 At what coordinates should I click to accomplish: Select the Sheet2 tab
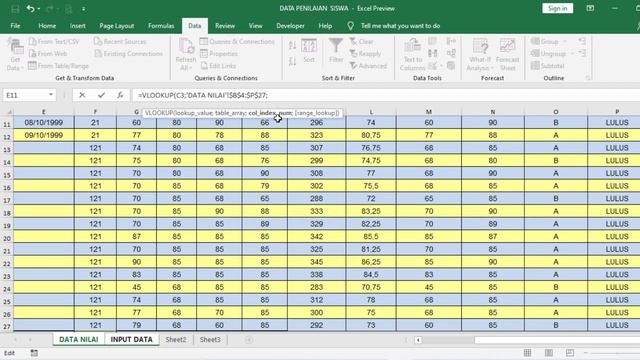[x=176, y=339]
